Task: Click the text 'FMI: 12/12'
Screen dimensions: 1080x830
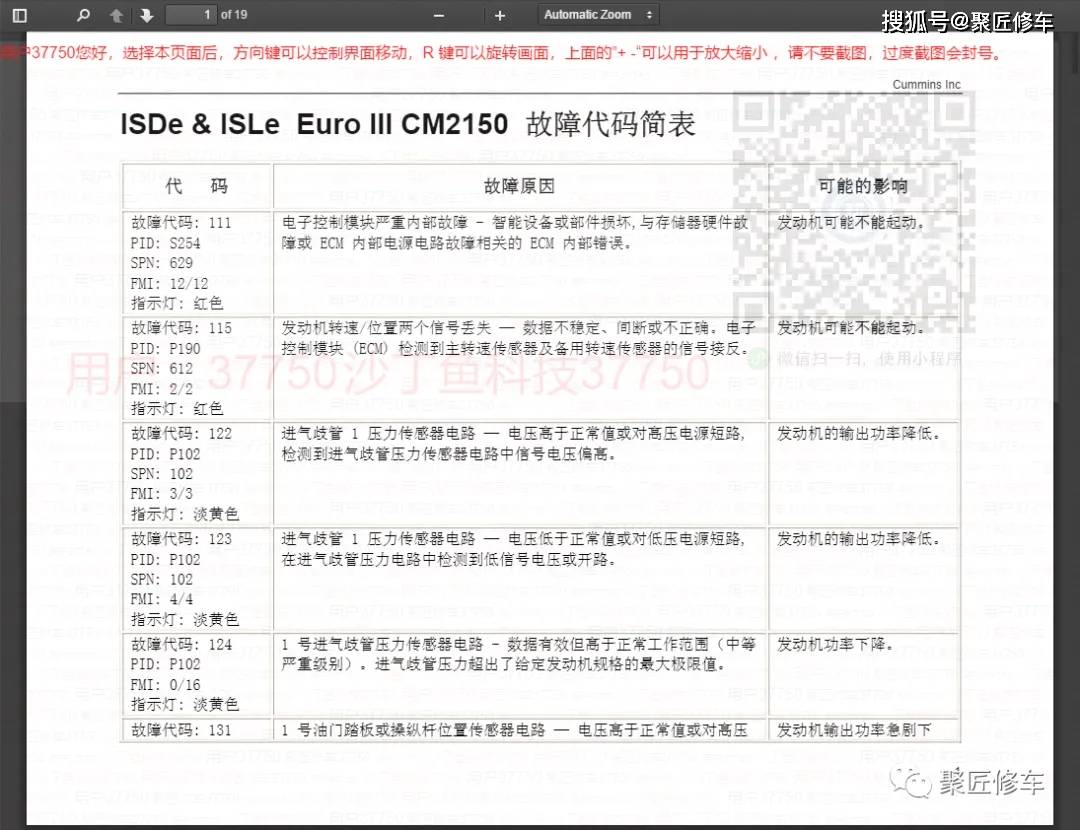Action: [x=169, y=284]
